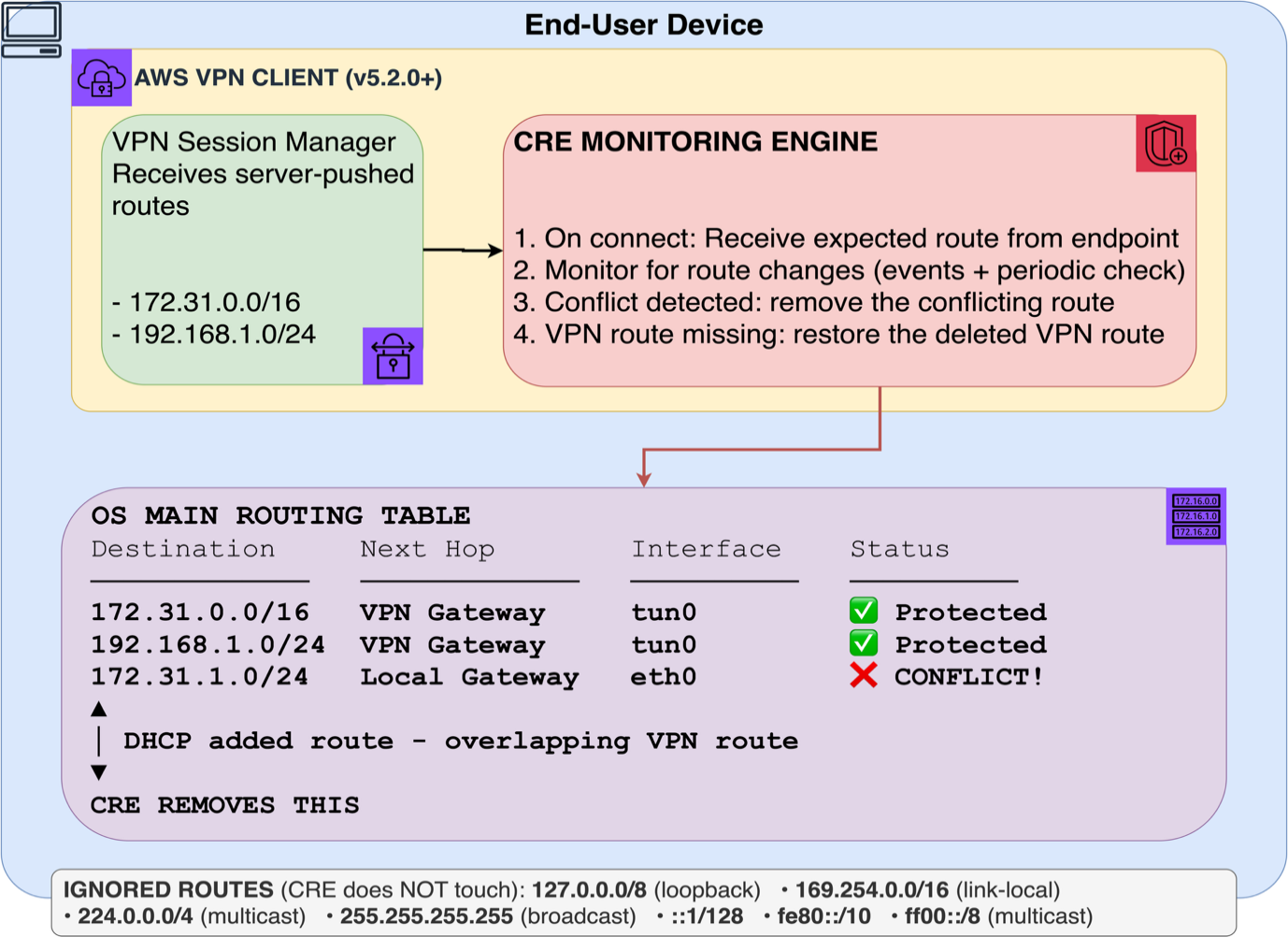Click the CRE REMOVES THIS label

[225, 805]
